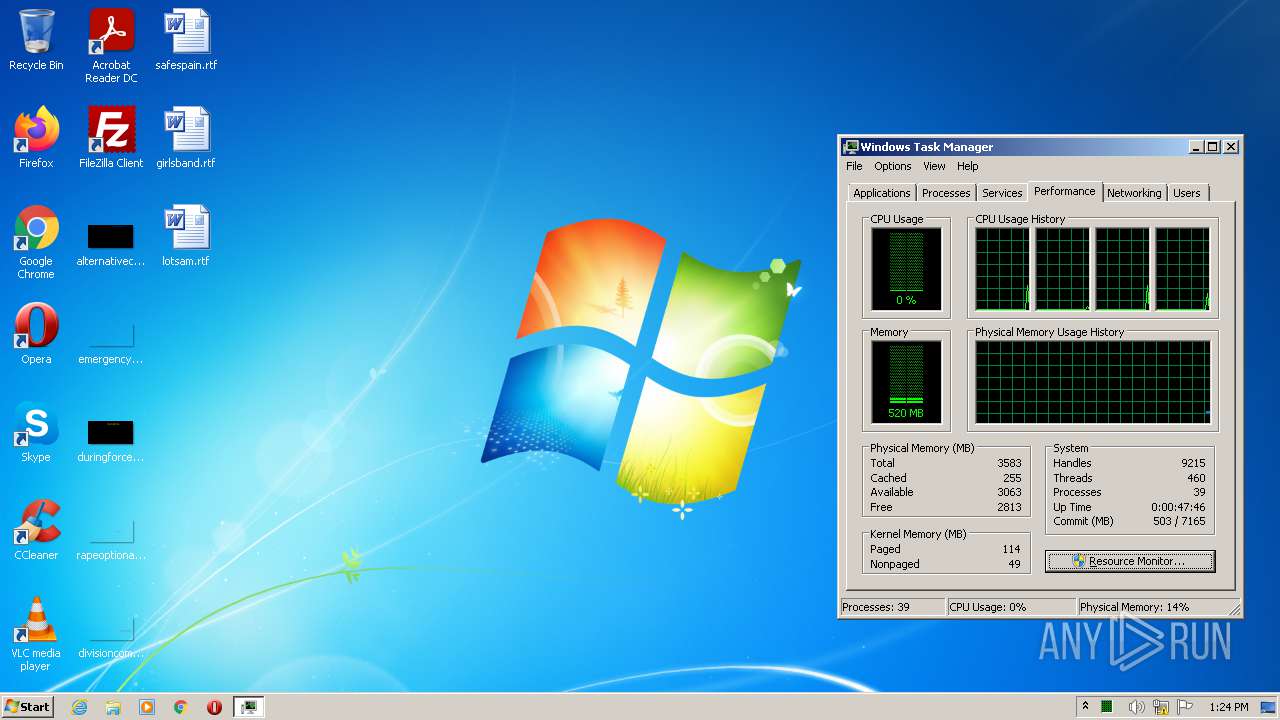Select the Performance tab
The height and width of the screenshot is (720, 1280).
1065,191
